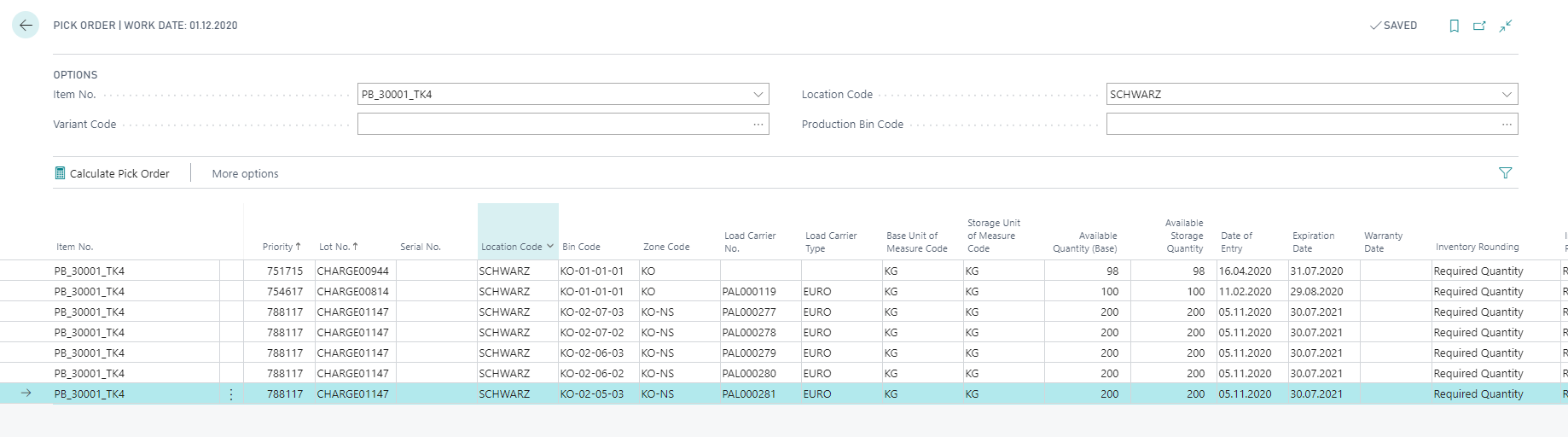The height and width of the screenshot is (437, 1568).
Task: Sort by Priority column header
Action: point(282,247)
